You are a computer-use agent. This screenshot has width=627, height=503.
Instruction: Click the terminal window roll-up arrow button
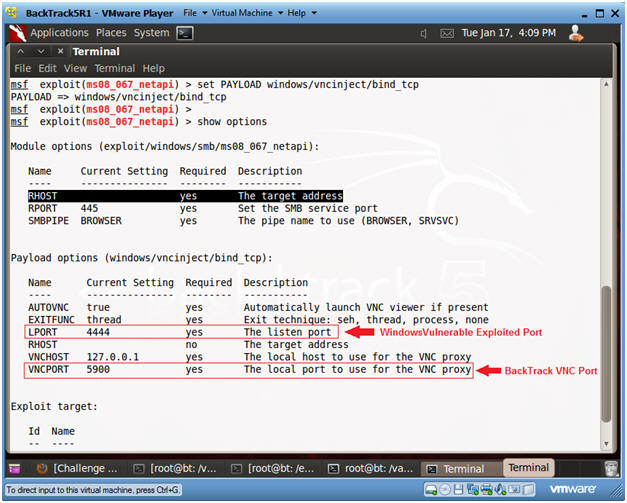click(21, 52)
